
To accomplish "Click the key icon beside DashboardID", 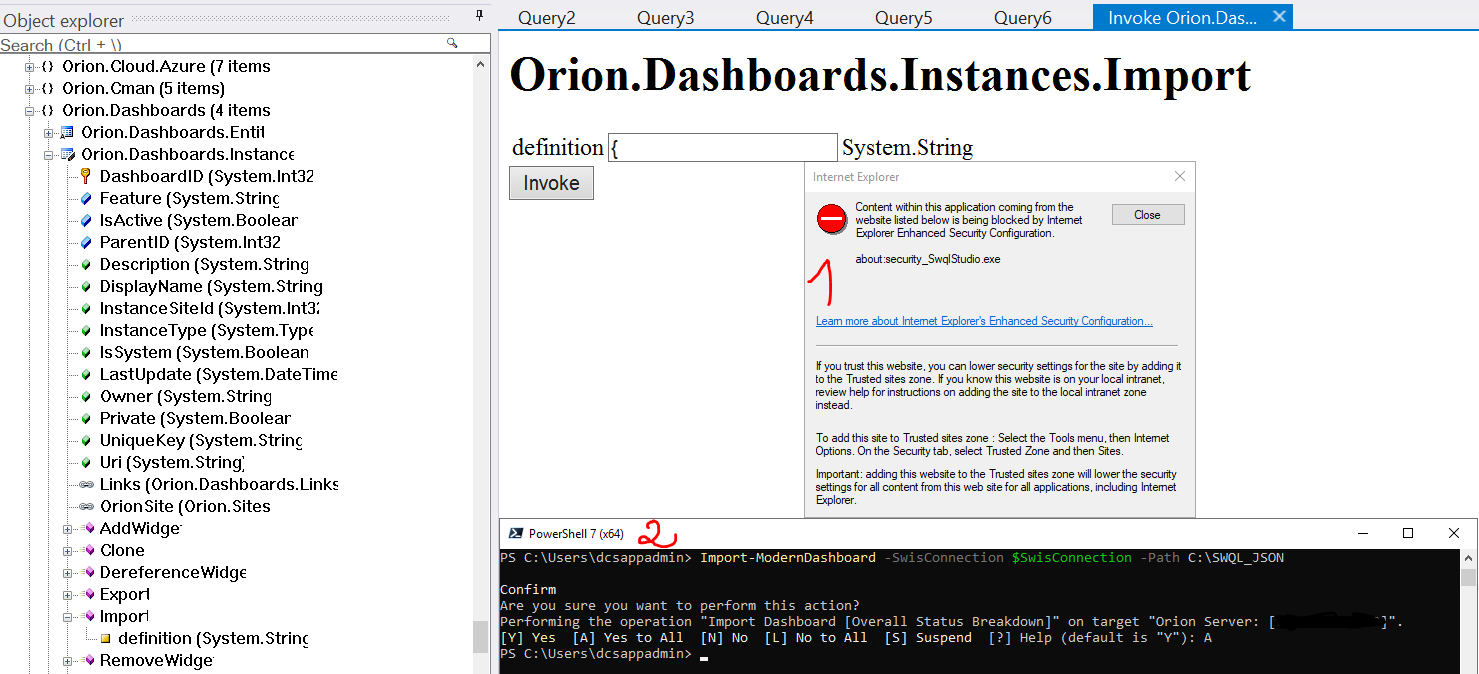I will click(86, 177).
